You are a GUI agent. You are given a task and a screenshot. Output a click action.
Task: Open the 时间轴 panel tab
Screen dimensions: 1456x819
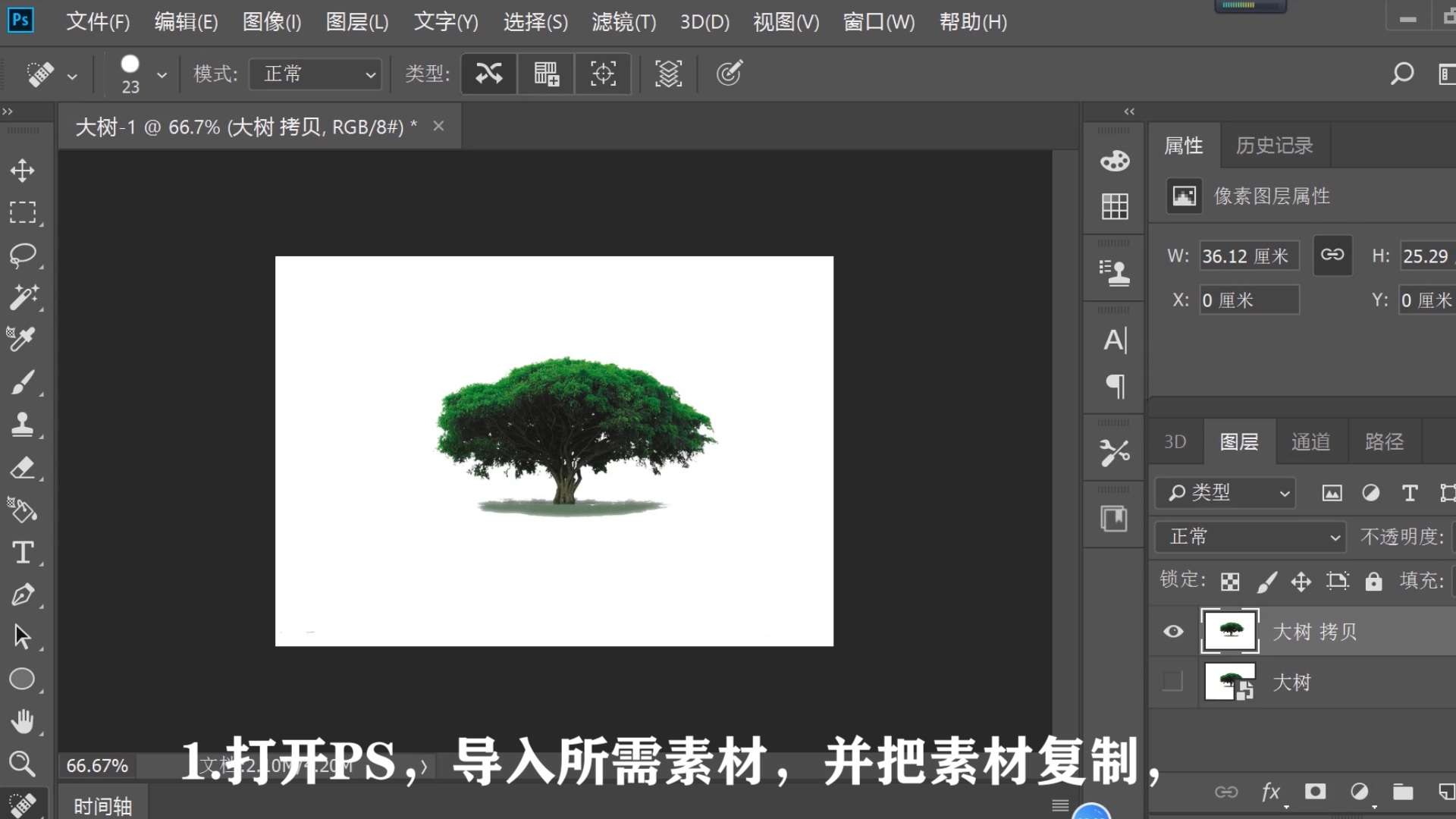click(x=102, y=806)
